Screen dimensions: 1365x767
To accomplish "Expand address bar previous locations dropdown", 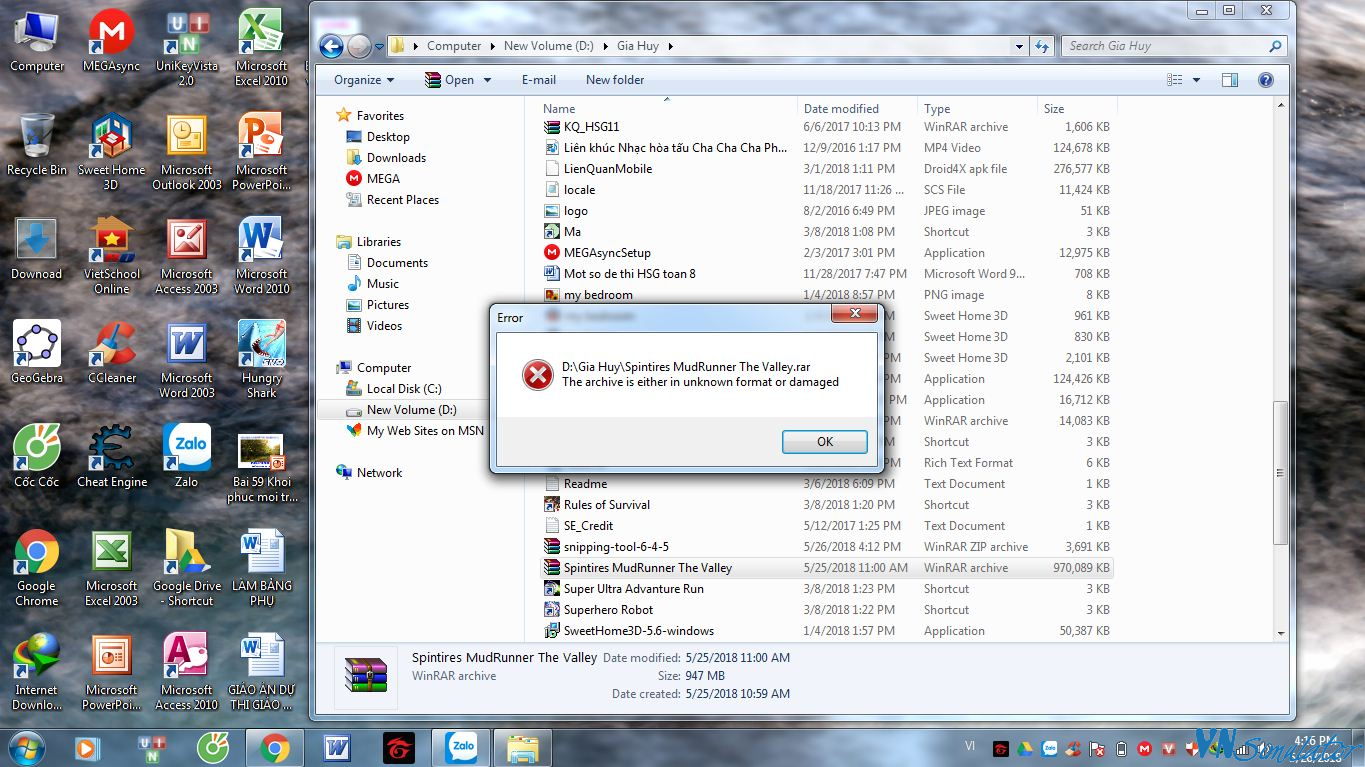I will click(x=1019, y=46).
